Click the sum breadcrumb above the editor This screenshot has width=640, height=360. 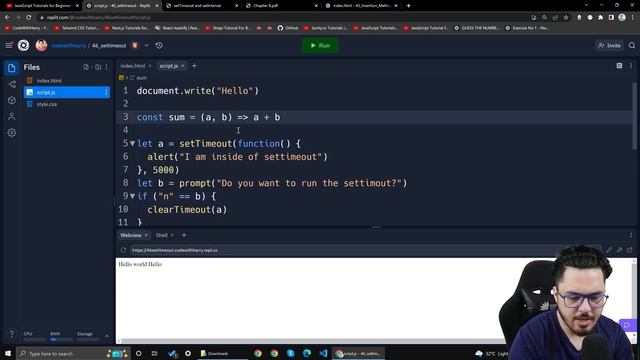click(x=141, y=78)
